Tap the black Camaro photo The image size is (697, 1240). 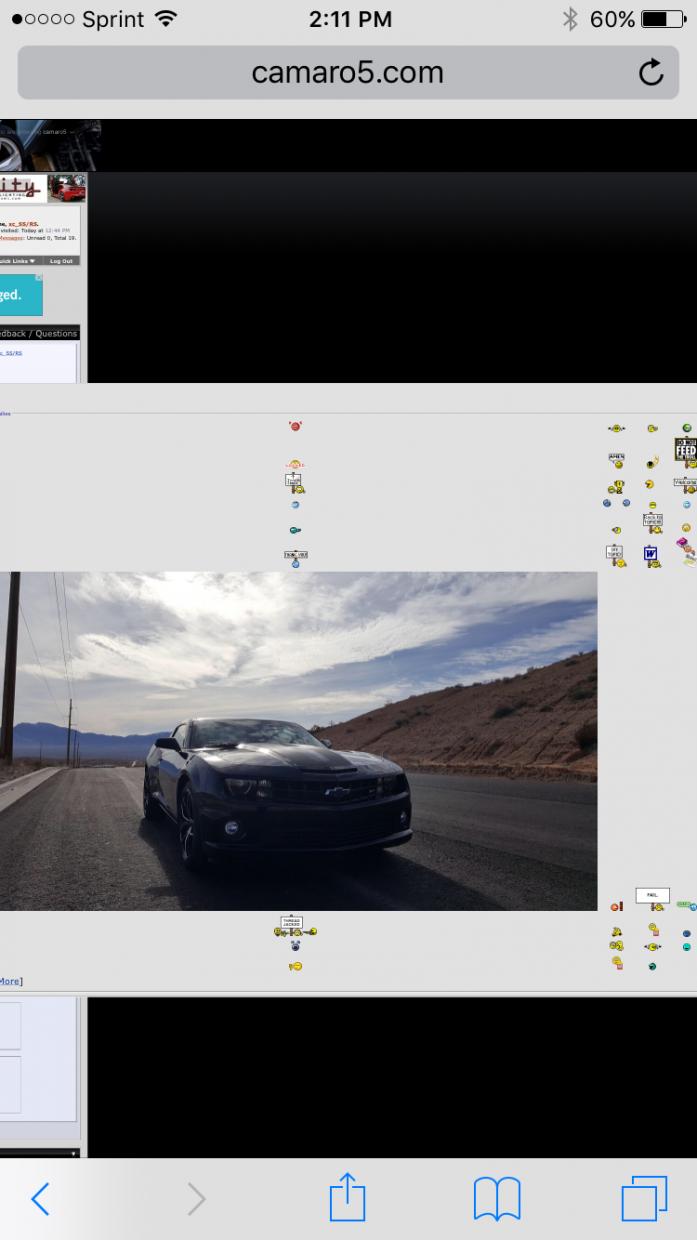(x=298, y=740)
